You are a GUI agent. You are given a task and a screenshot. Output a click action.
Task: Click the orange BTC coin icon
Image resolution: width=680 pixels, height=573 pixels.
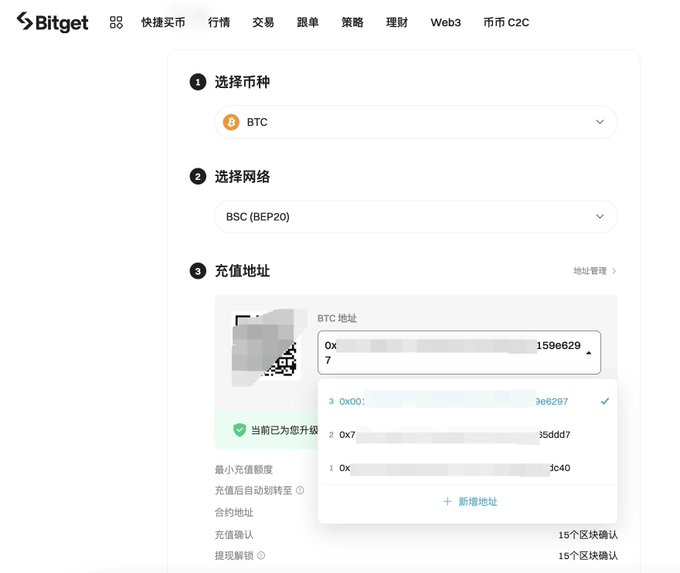click(231, 122)
